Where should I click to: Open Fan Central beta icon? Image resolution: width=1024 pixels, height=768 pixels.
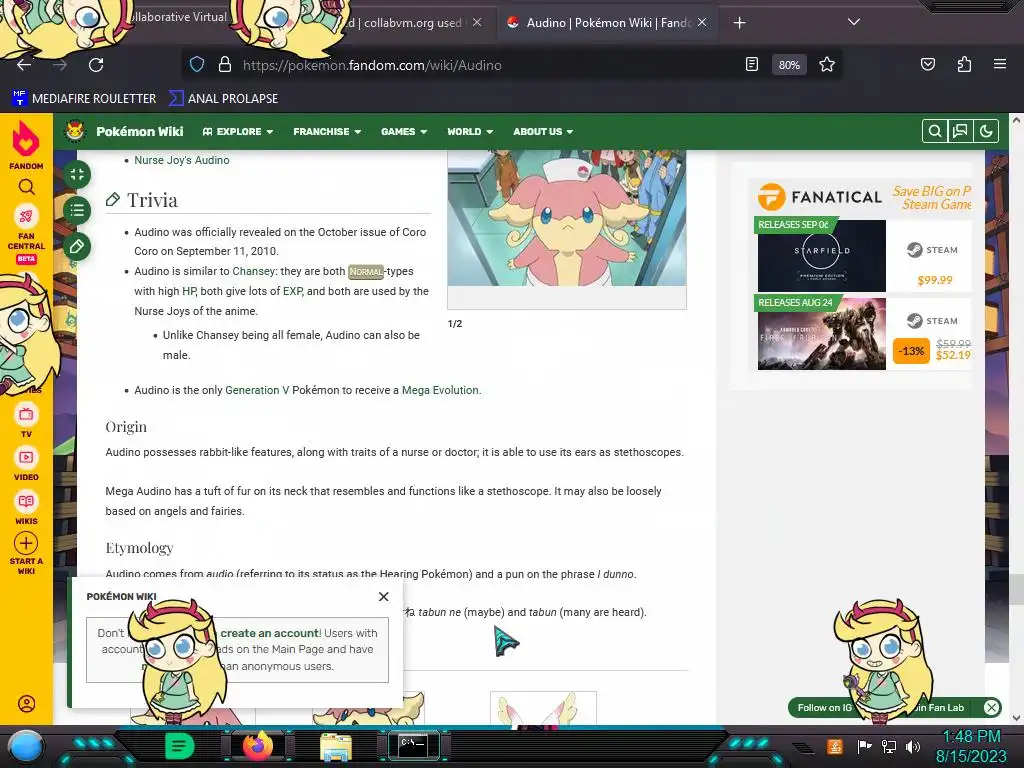[x=26, y=216]
